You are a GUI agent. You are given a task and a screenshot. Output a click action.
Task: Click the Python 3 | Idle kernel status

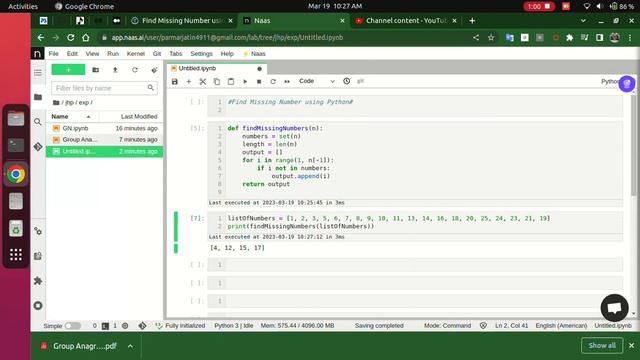[x=234, y=326]
